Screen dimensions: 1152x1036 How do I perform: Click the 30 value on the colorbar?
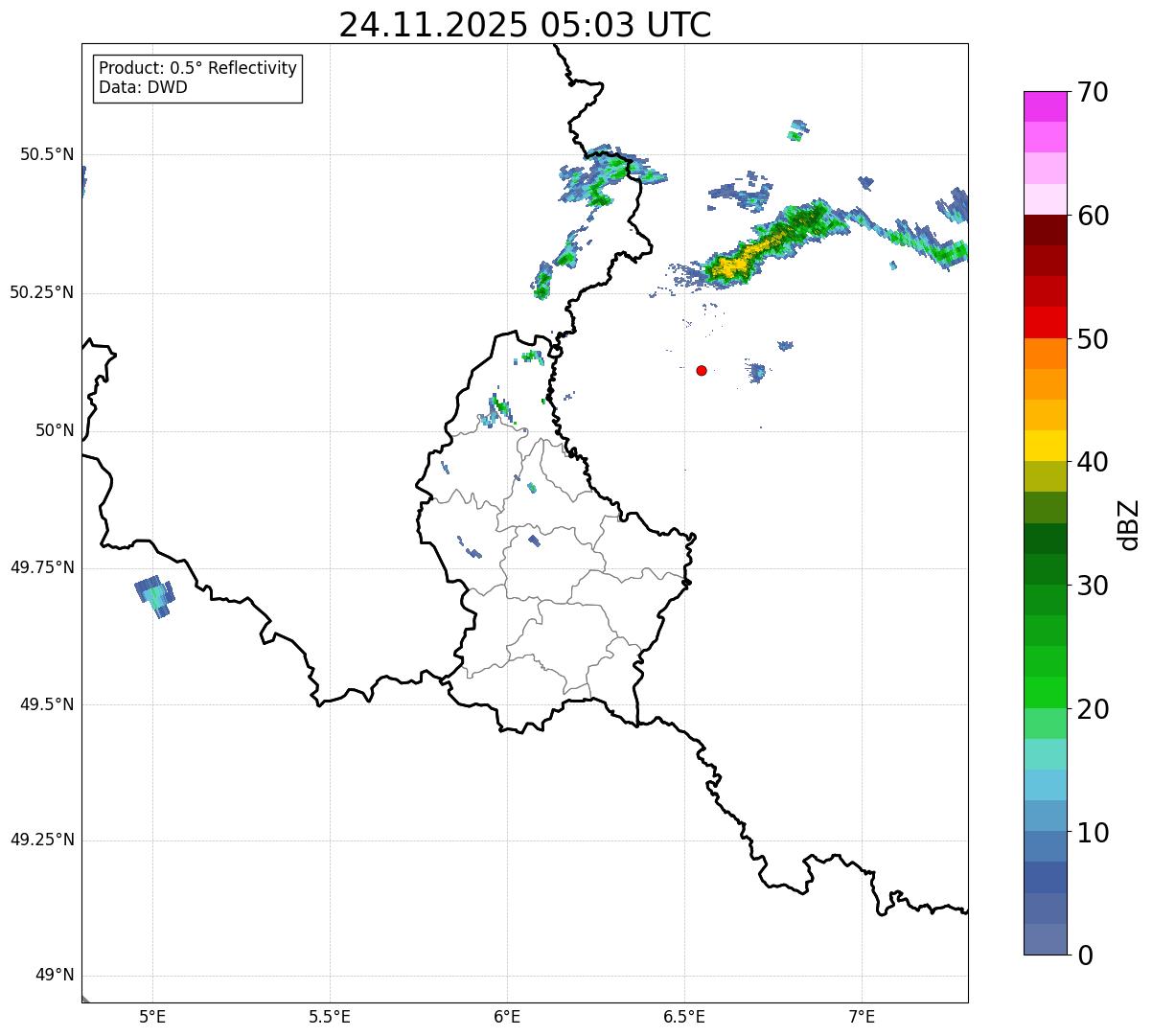click(x=1094, y=586)
